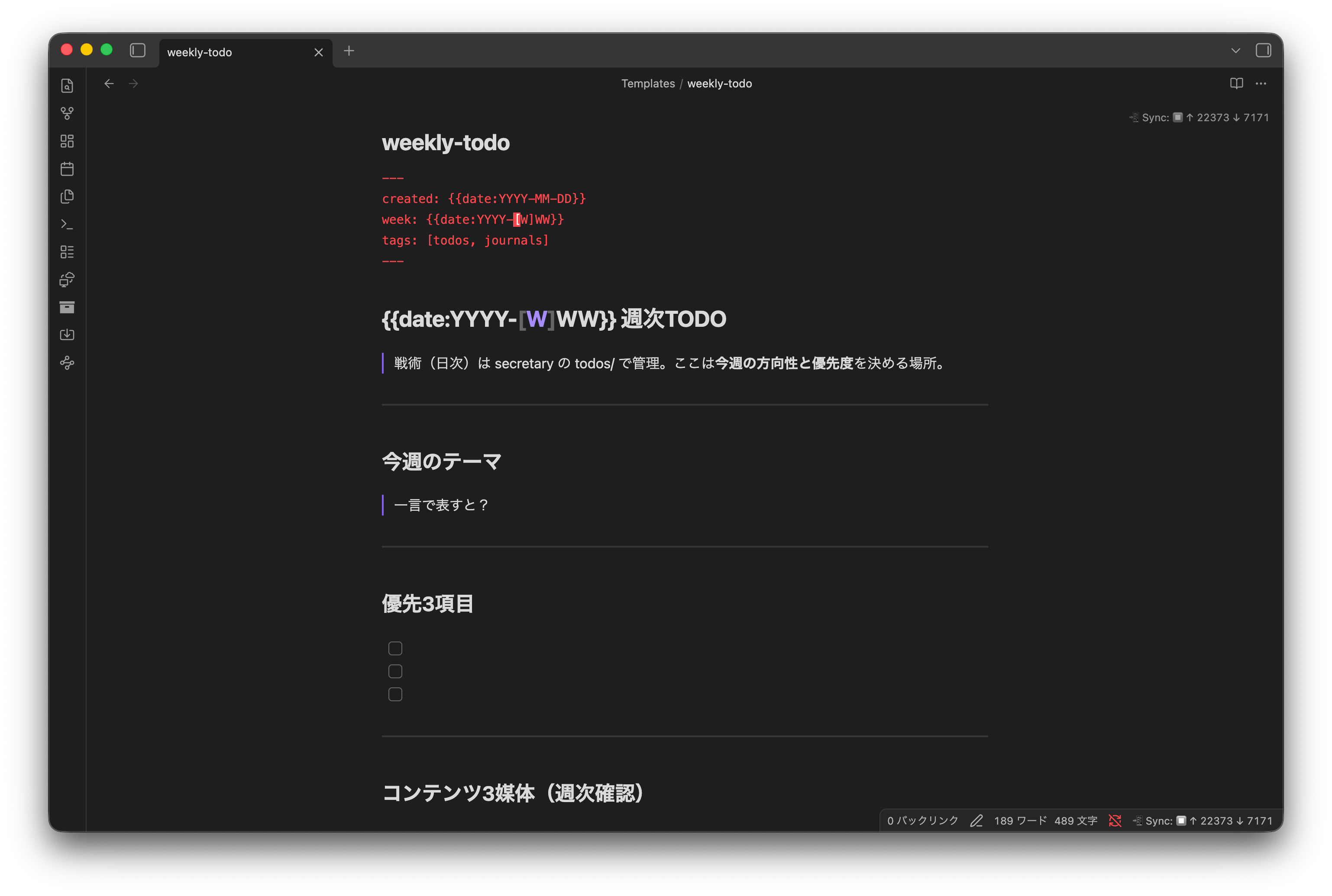Click the Templates breadcrumb folder
The image size is (1332, 896).
[648, 84]
